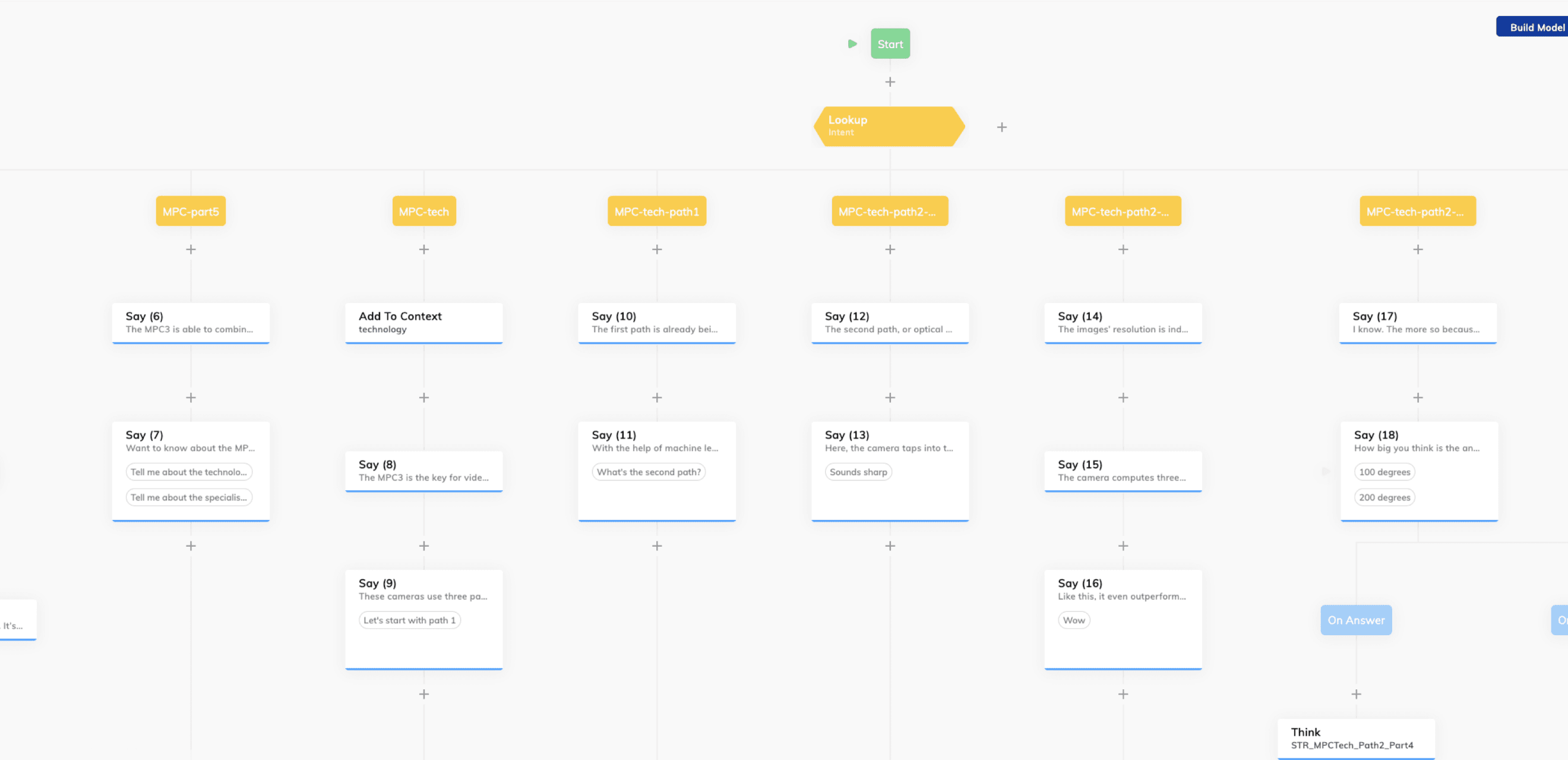Screen dimensions: 1568x760
Task: Open the Lookup Intent block
Action: point(887,126)
